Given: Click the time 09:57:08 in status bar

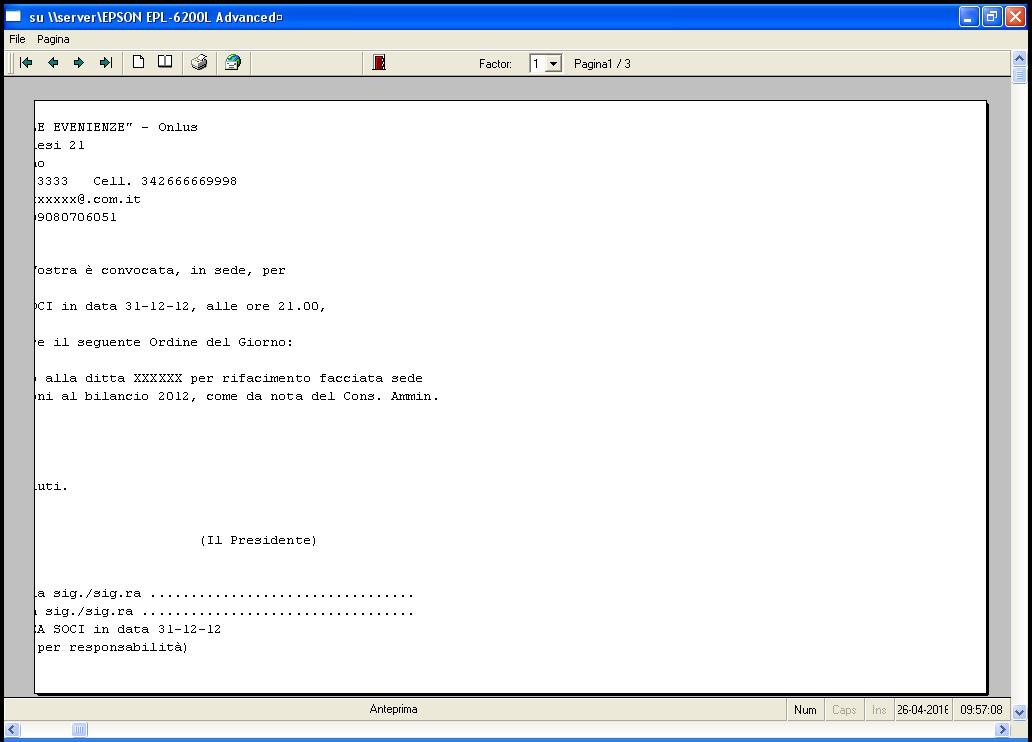Looking at the screenshot, I should click(x=981, y=710).
